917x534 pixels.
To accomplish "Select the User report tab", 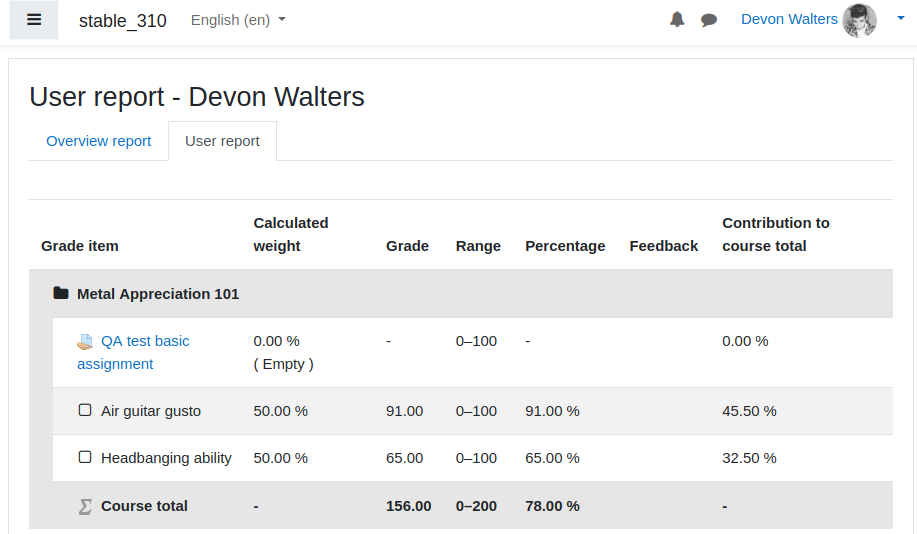I will (222, 141).
